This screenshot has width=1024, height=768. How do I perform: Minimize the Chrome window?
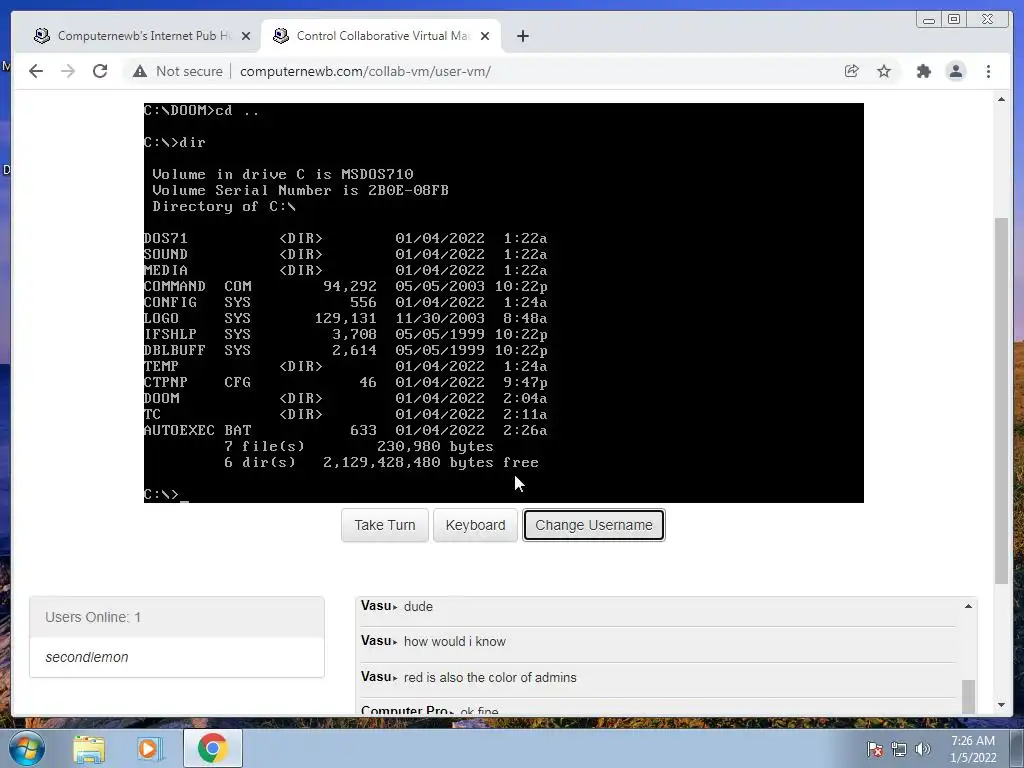point(929,20)
